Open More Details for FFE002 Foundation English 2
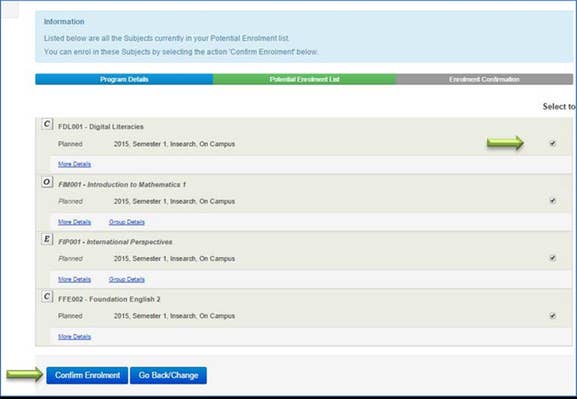 [x=74, y=337]
